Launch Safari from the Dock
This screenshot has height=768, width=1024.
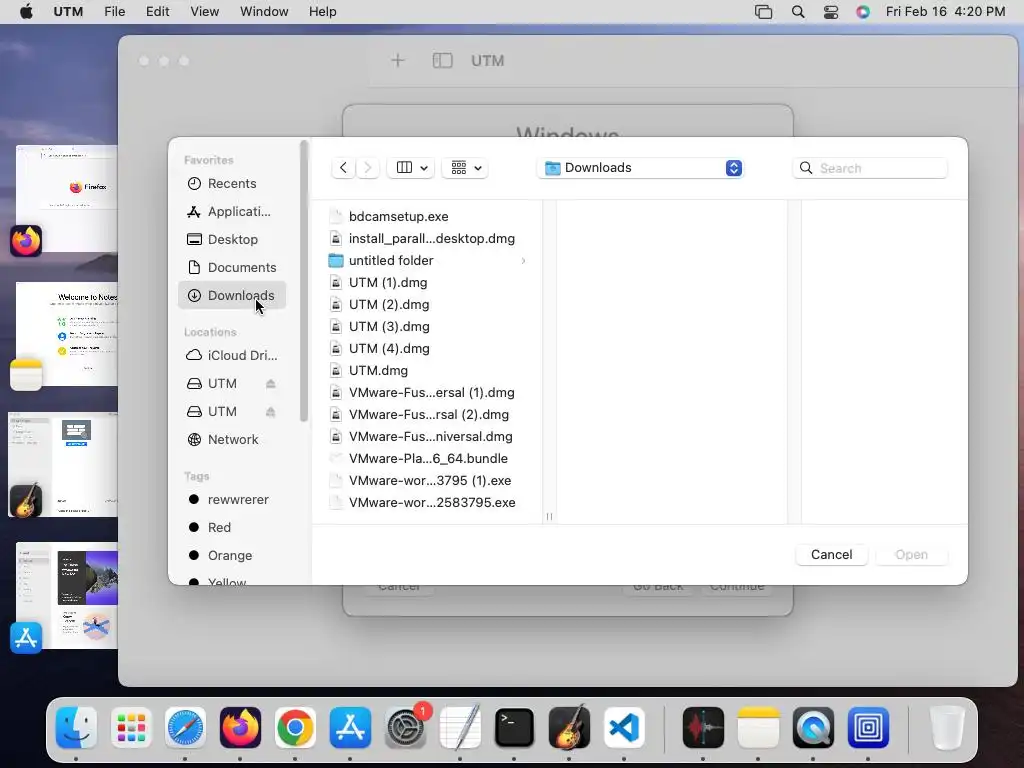pos(185,728)
